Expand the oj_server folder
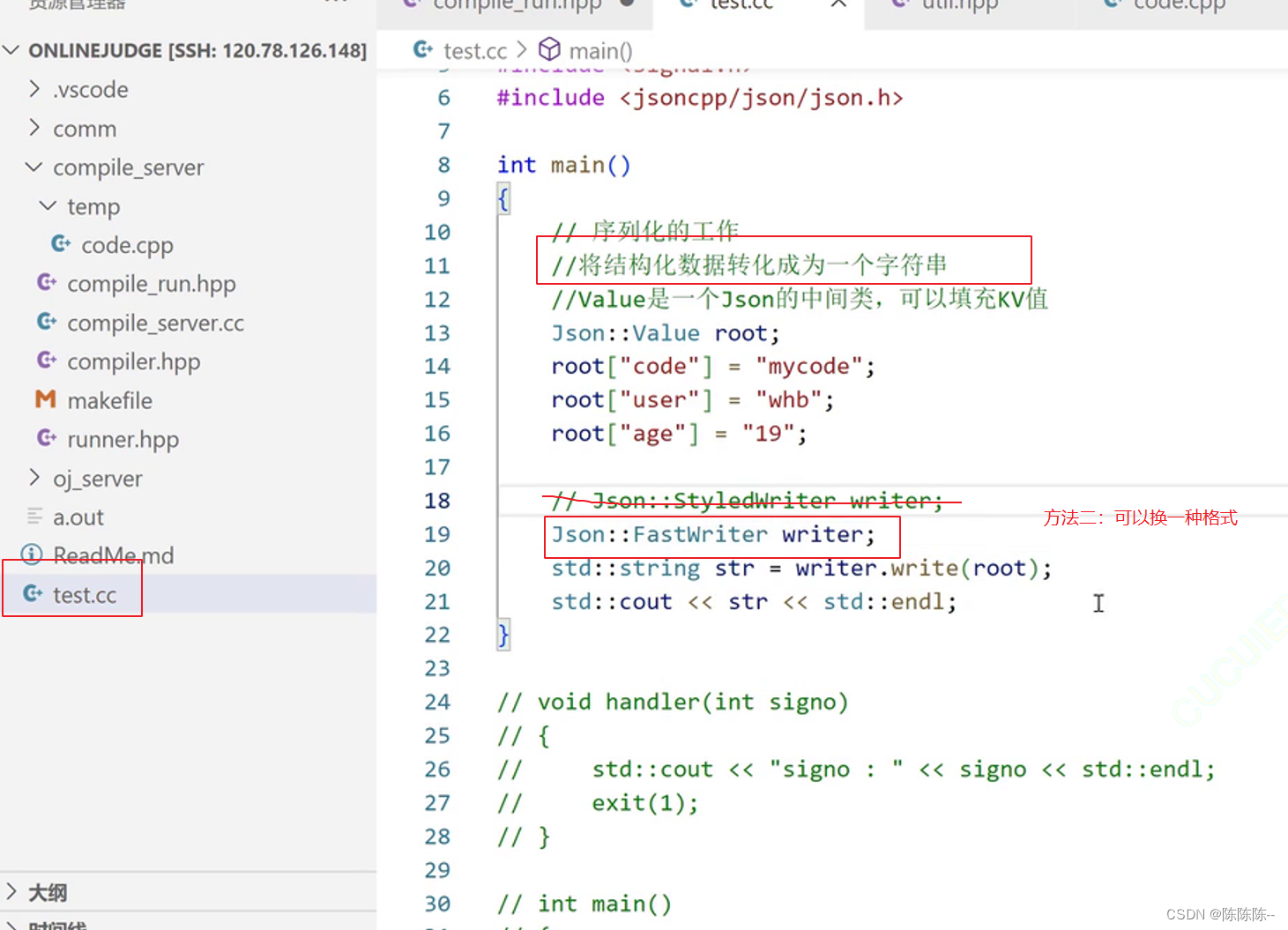The width and height of the screenshot is (1288, 930). pyautogui.click(x=34, y=478)
